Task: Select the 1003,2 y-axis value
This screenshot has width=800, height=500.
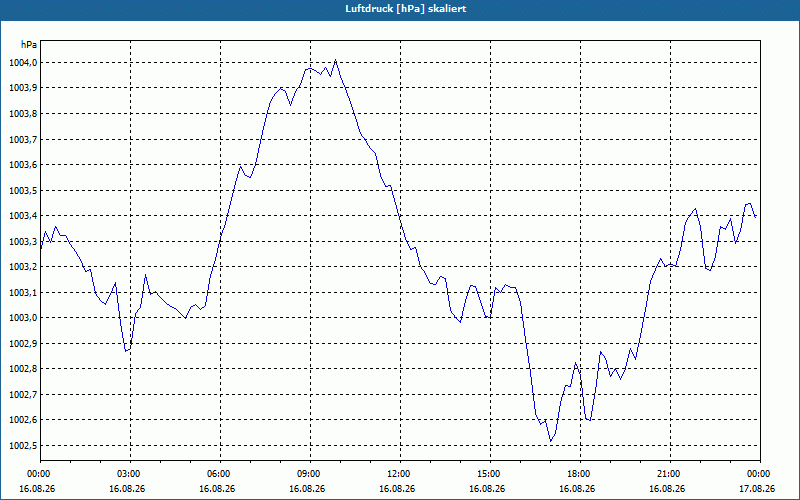Action: 23,267
